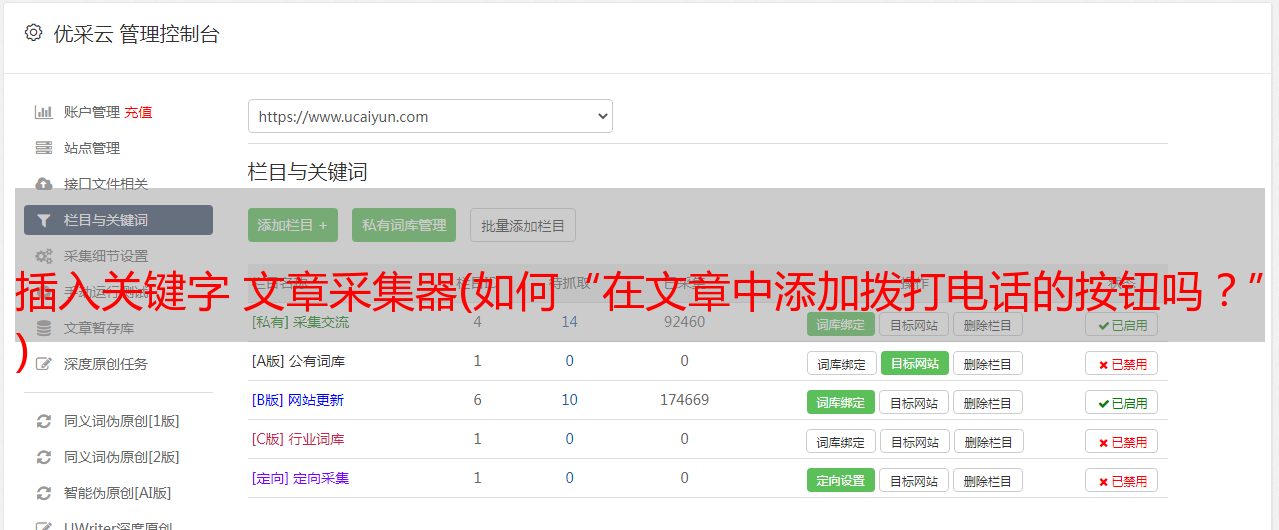Click 词库绑定 for the 采集交流 row
1279x530 pixels.
[x=841, y=325]
